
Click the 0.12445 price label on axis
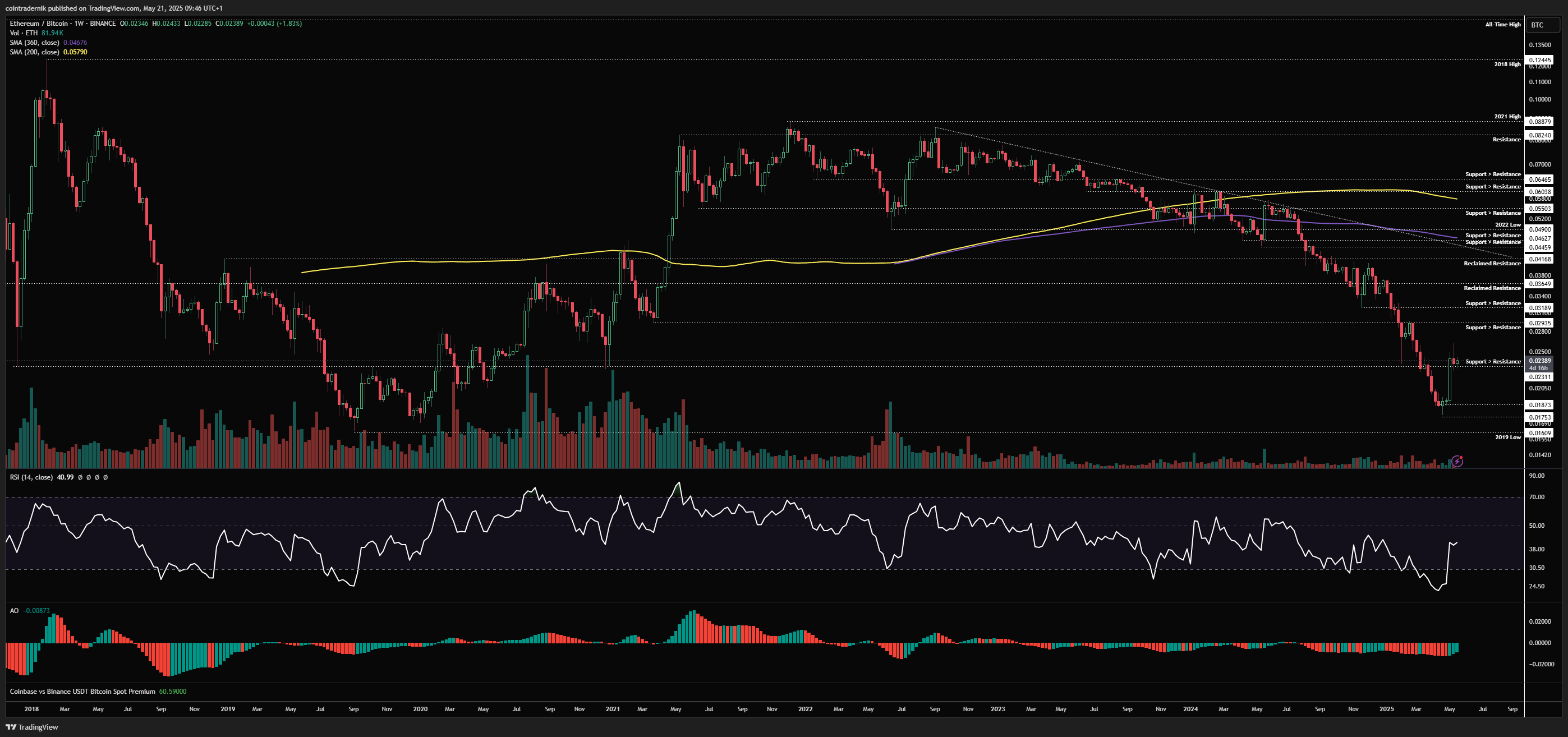pos(1540,60)
